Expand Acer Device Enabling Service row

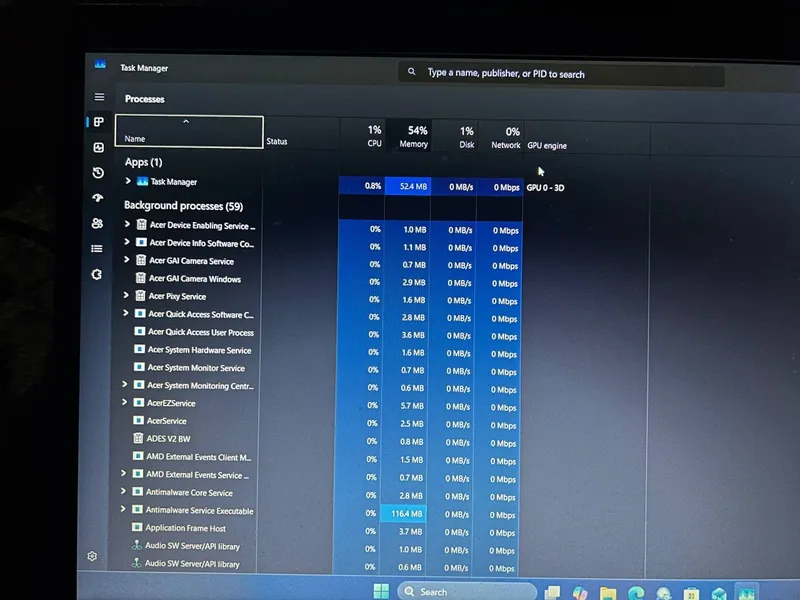tap(127, 224)
